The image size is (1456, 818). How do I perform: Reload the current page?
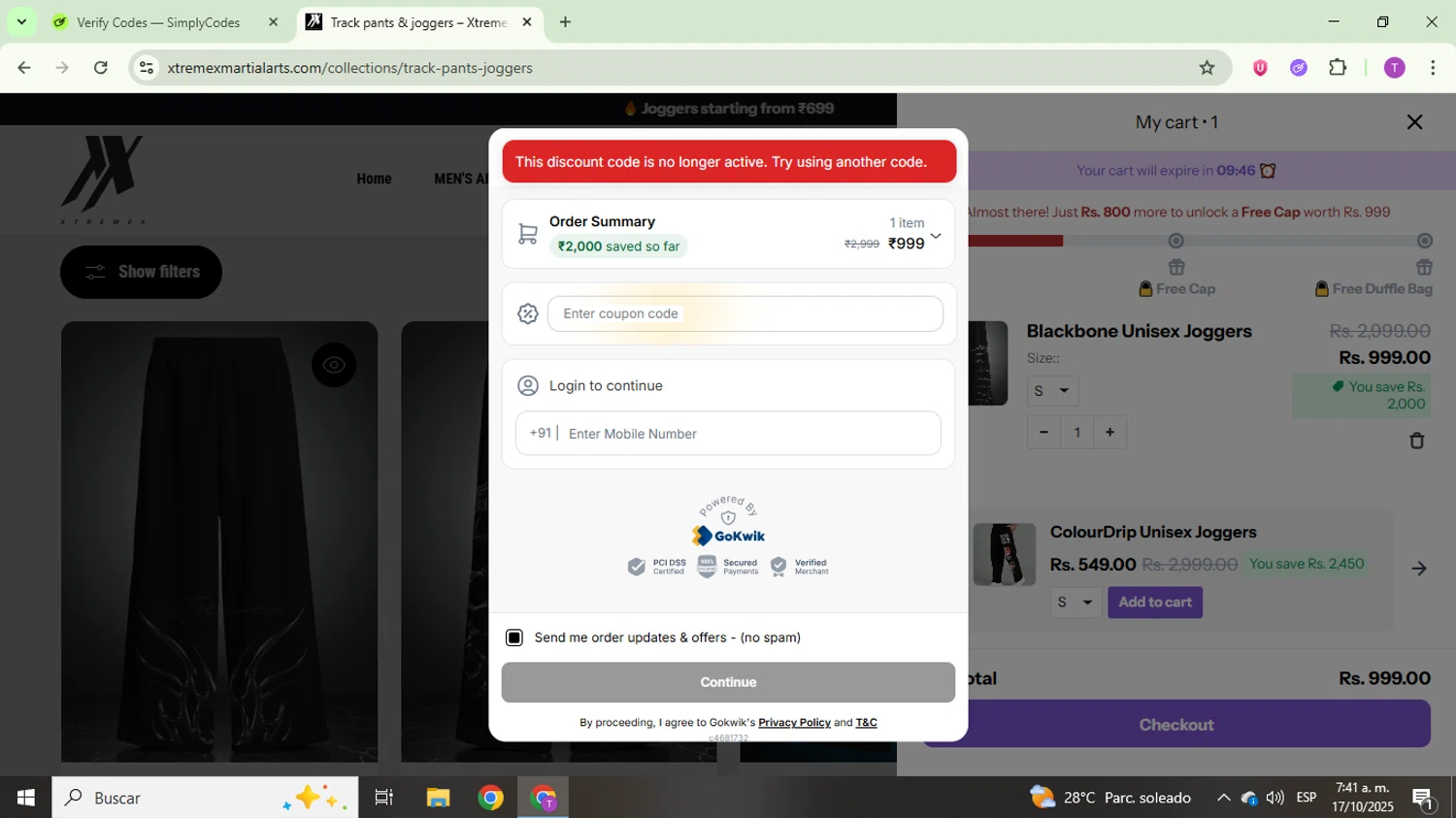point(101,68)
